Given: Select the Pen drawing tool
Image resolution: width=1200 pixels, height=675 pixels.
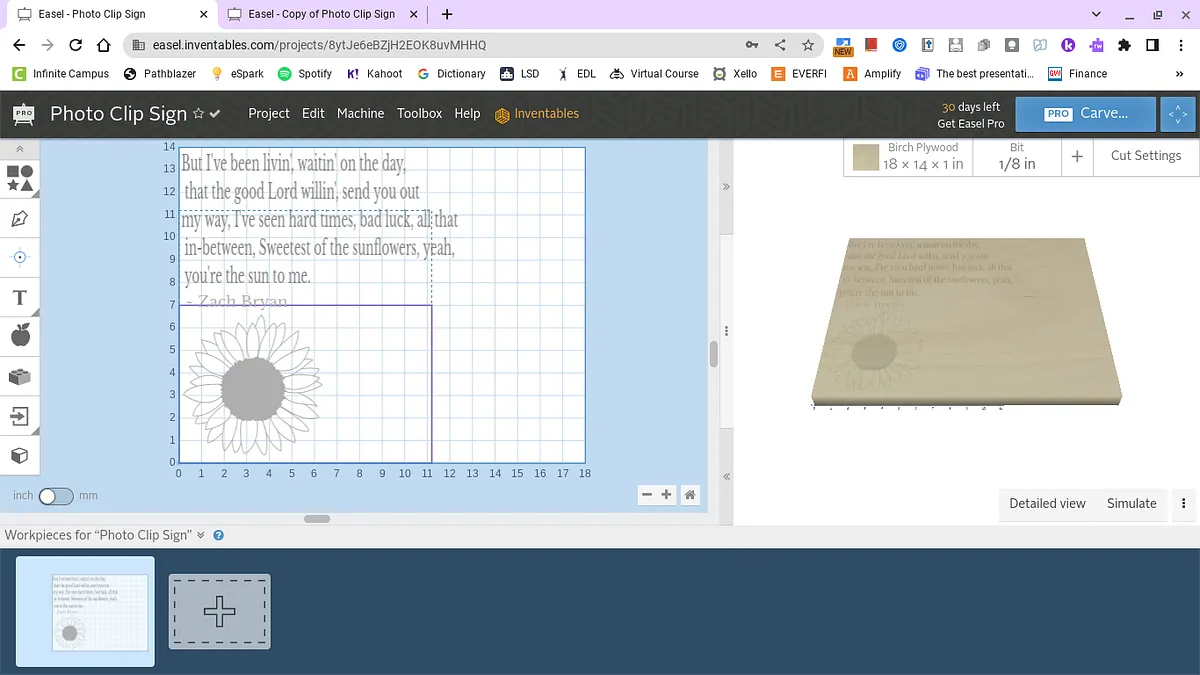Looking at the screenshot, I should click(20, 218).
